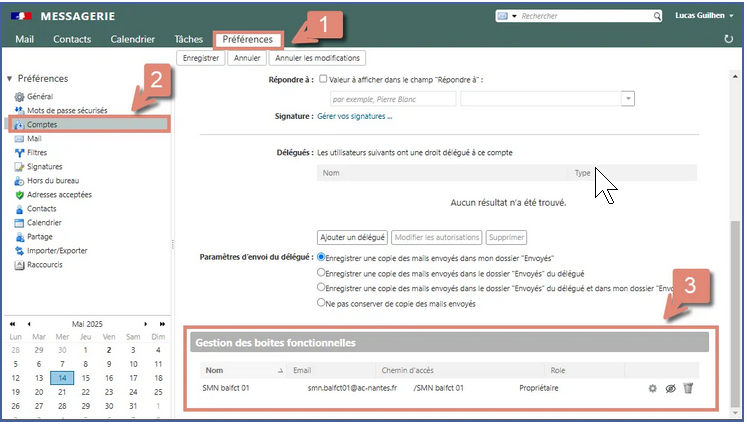Toggle visibility eye icon for SMN balfct 01

[x=670, y=388]
